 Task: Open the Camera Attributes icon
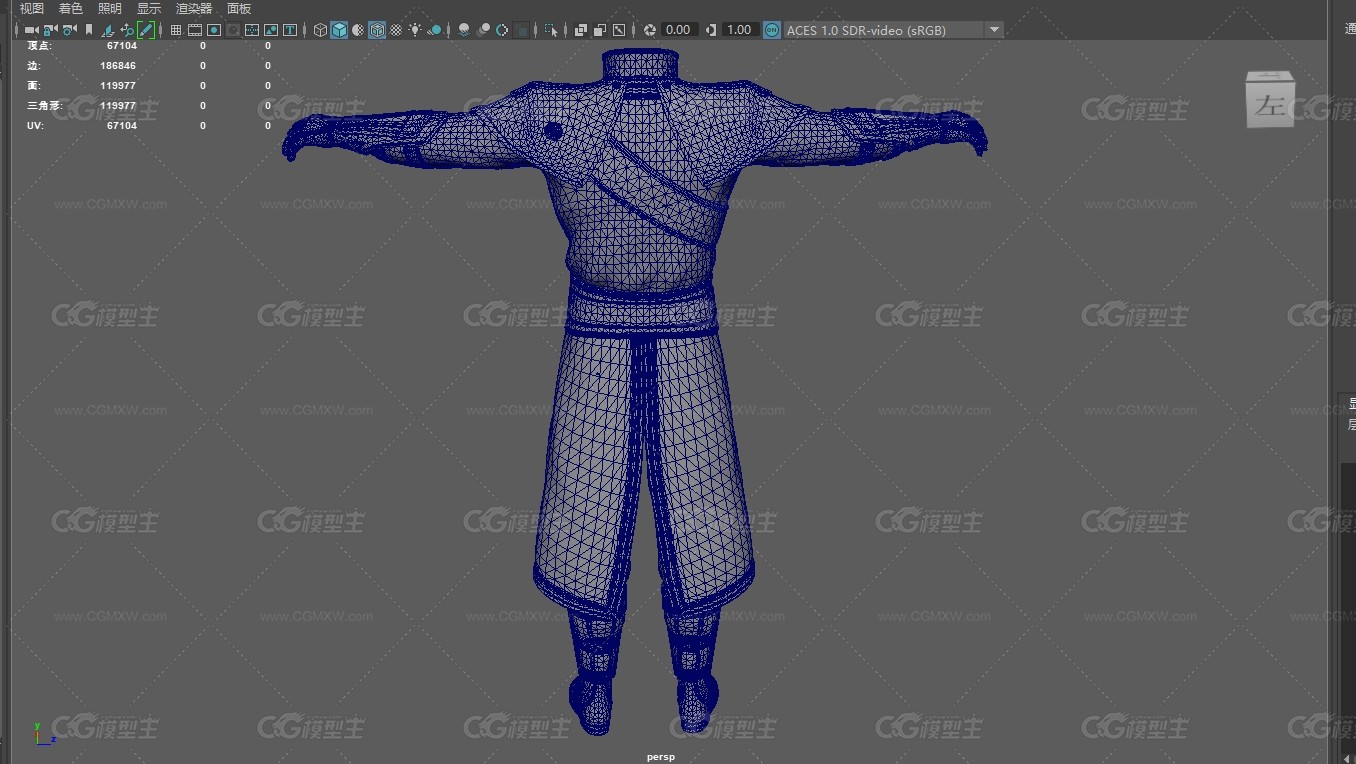coord(69,30)
